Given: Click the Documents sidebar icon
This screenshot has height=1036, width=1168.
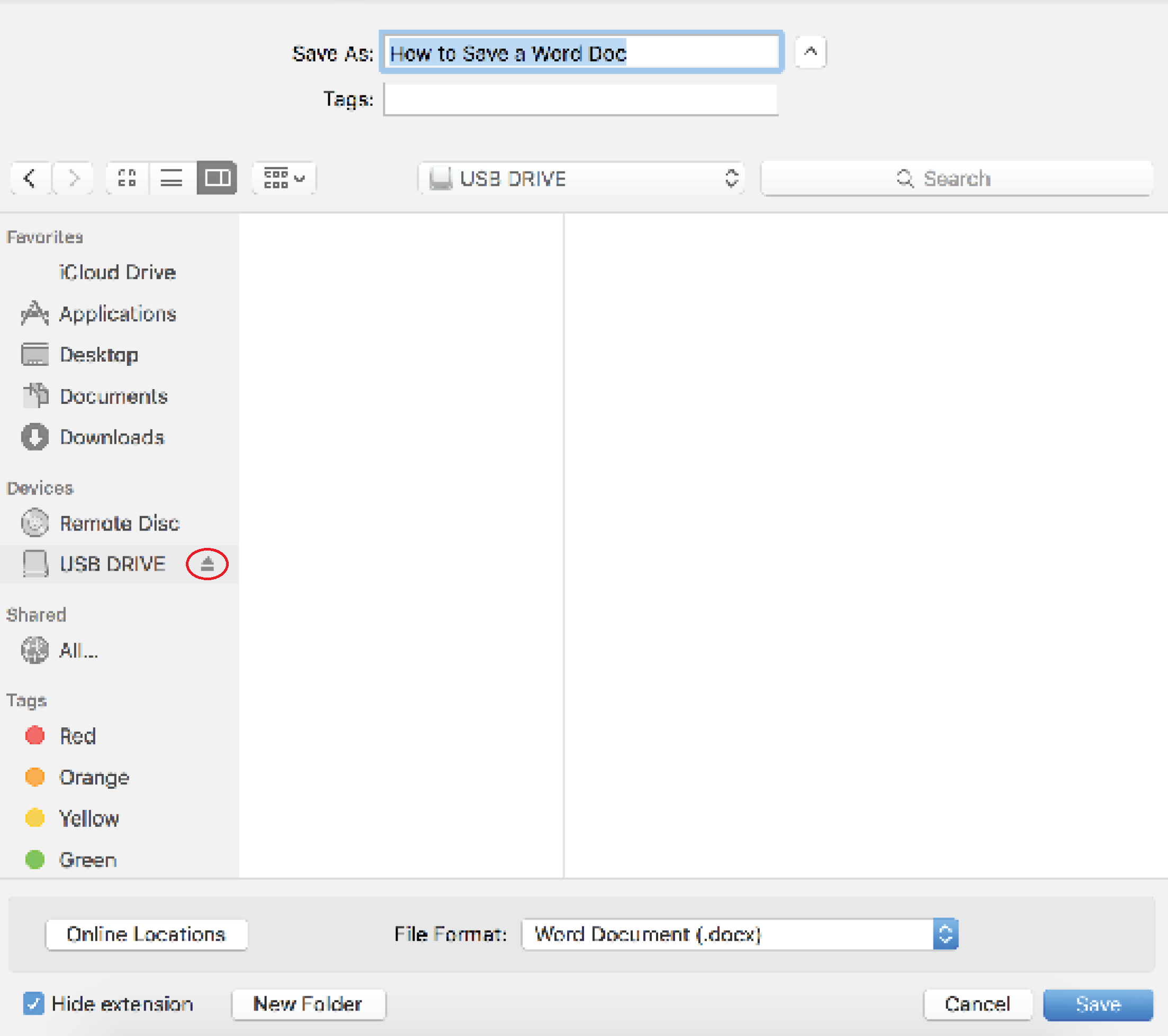Looking at the screenshot, I should coord(35,395).
